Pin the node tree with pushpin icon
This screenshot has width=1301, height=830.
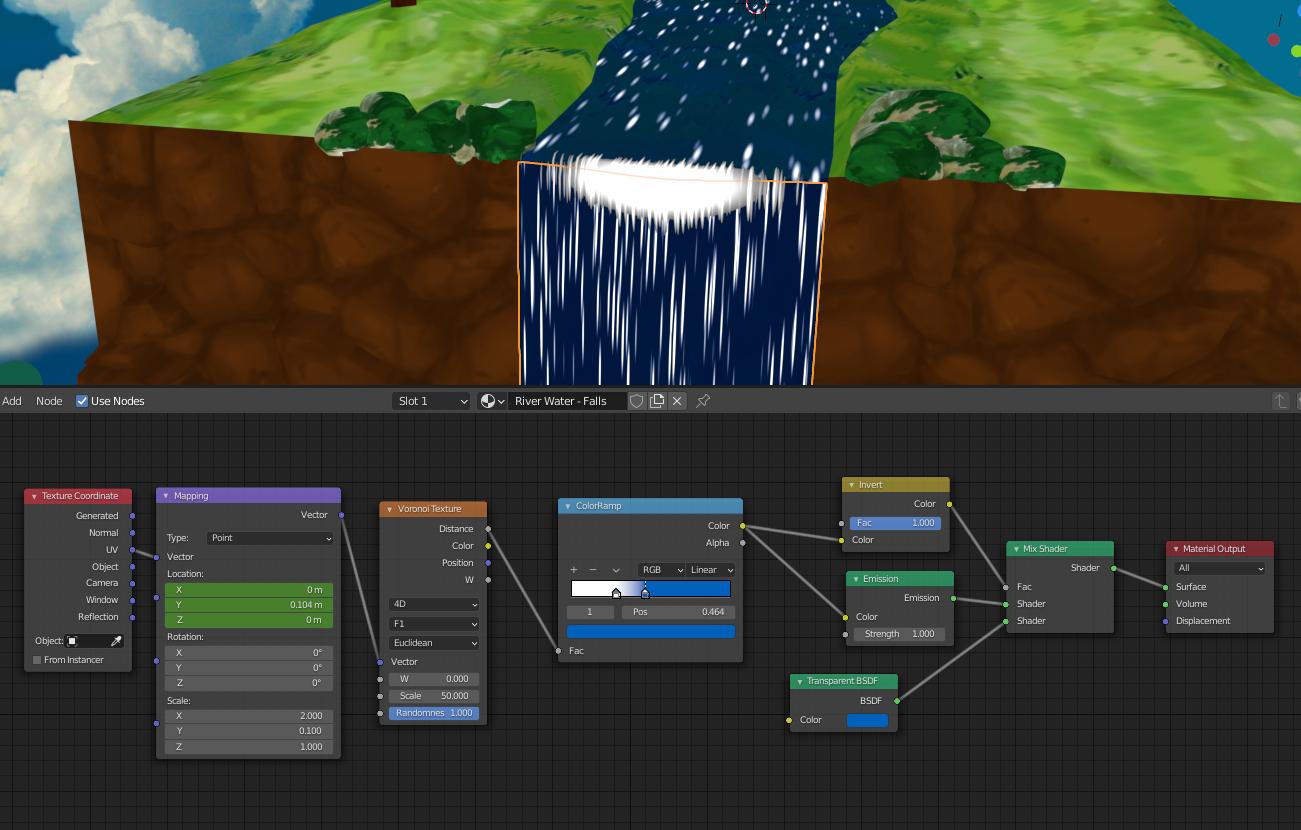703,401
